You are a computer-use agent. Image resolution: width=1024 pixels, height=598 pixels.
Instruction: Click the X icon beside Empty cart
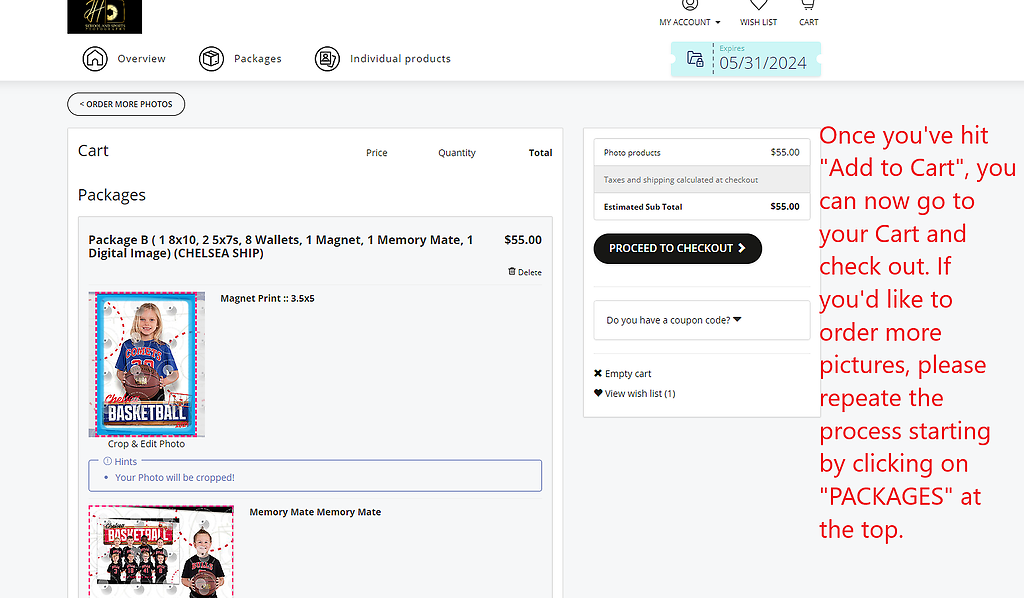pos(598,374)
